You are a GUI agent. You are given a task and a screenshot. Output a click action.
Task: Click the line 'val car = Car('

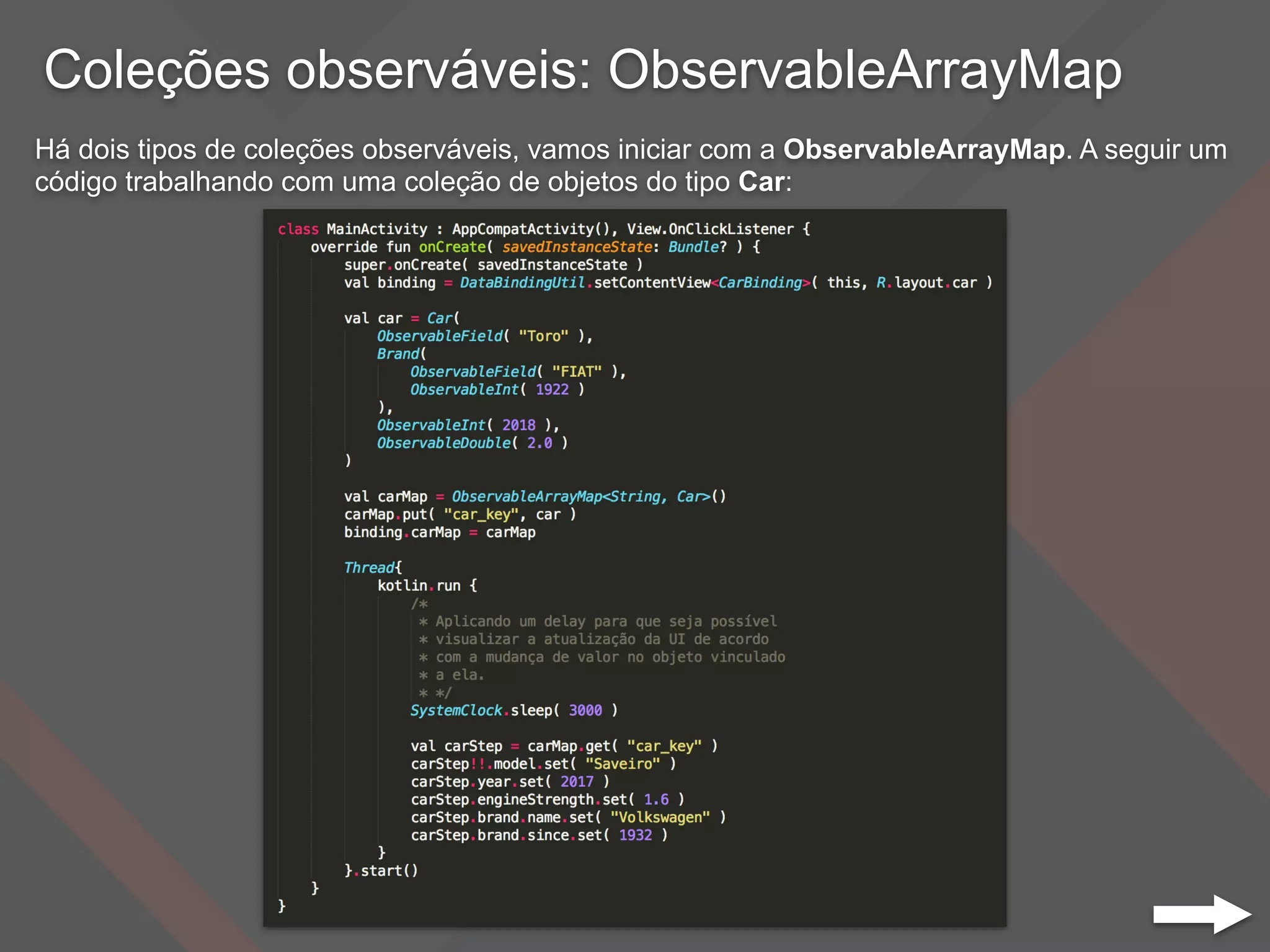tap(402, 318)
